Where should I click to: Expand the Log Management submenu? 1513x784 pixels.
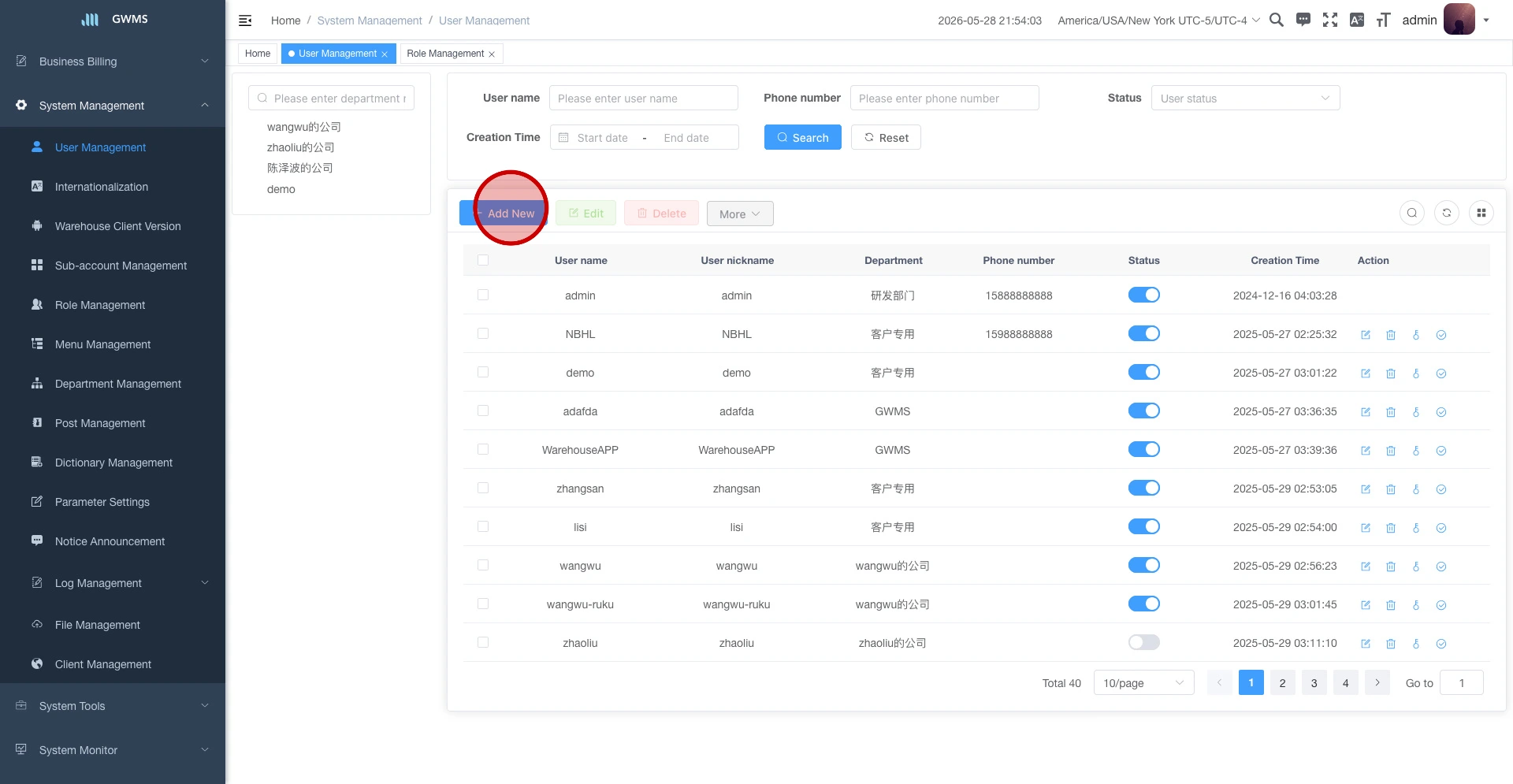tap(113, 583)
